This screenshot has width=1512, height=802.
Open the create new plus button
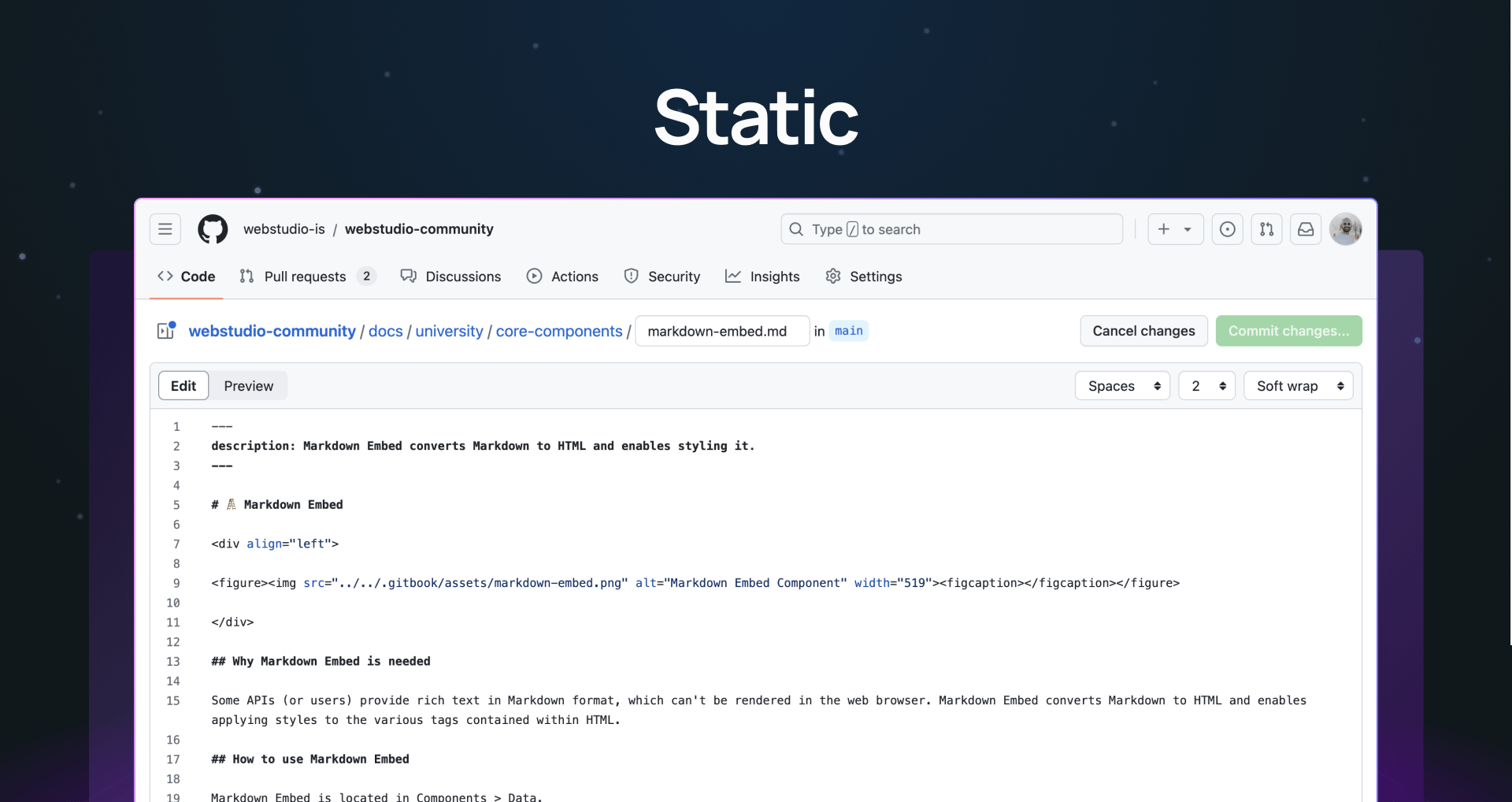click(x=1164, y=229)
